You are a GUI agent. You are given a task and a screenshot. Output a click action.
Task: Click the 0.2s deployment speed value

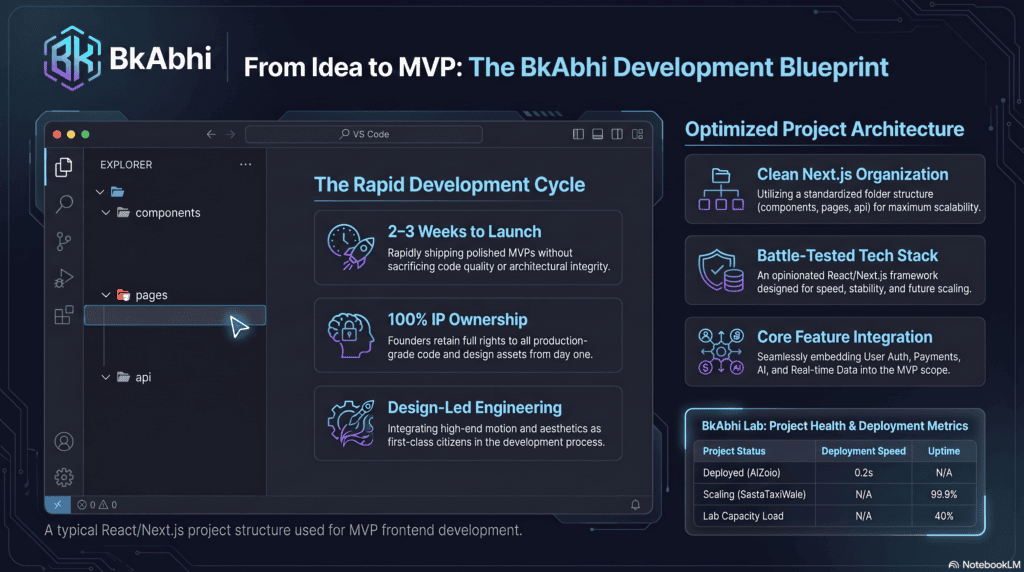click(863, 473)
